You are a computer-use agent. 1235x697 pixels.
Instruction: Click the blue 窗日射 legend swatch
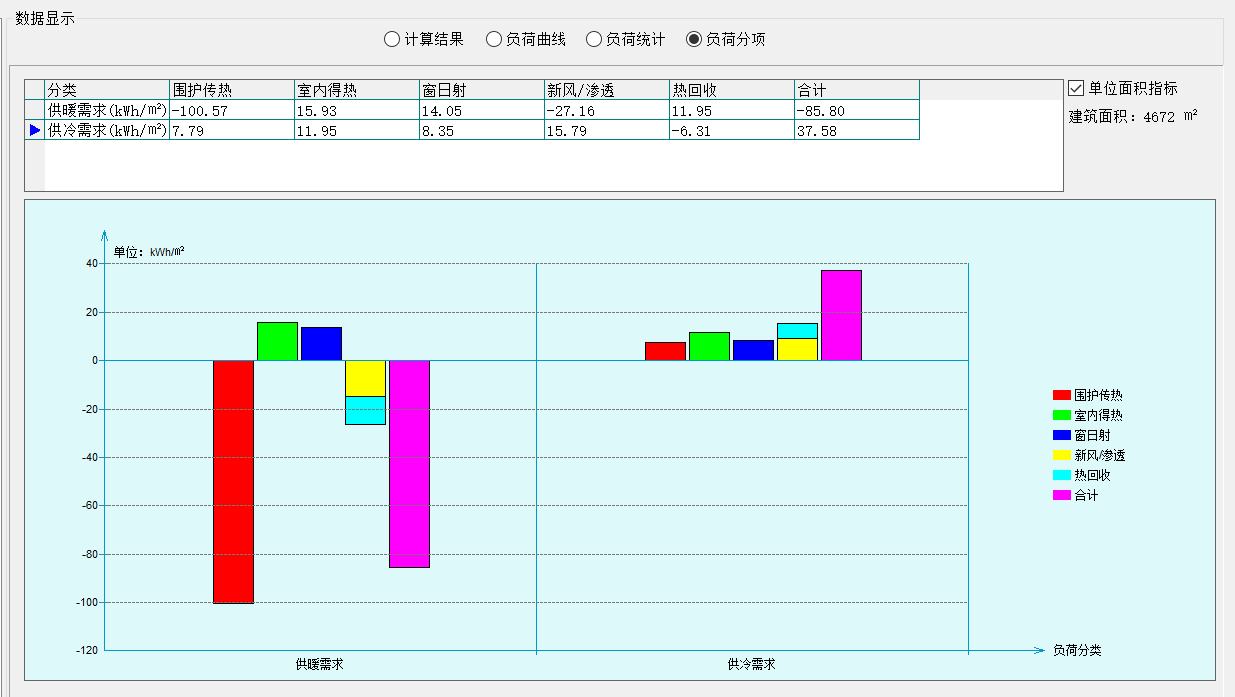click(1061, 436)
